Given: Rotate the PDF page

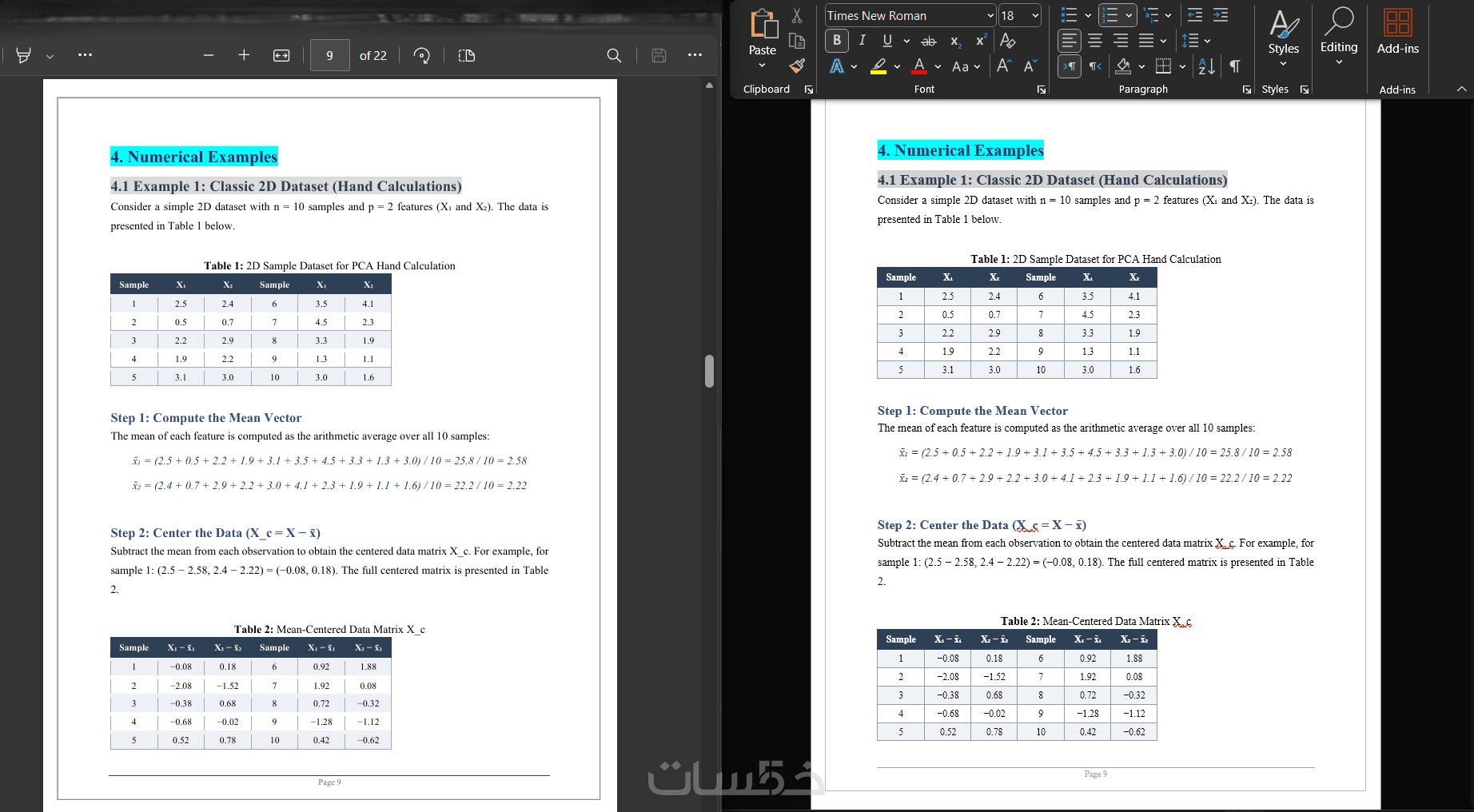Looking at the screenshot, I should (x=421, y=55).
